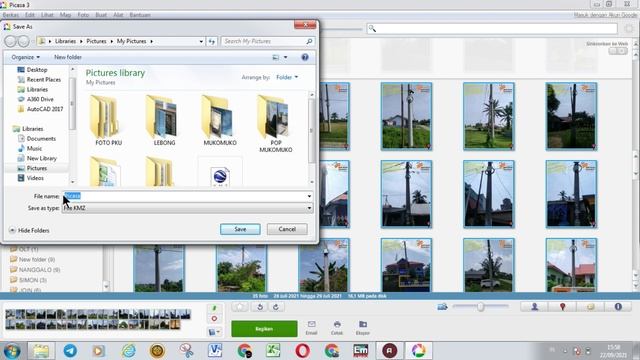Rotate photo counter-clockwise in Picasa
This screenshot has width=640, height=360.
[260, 307]
